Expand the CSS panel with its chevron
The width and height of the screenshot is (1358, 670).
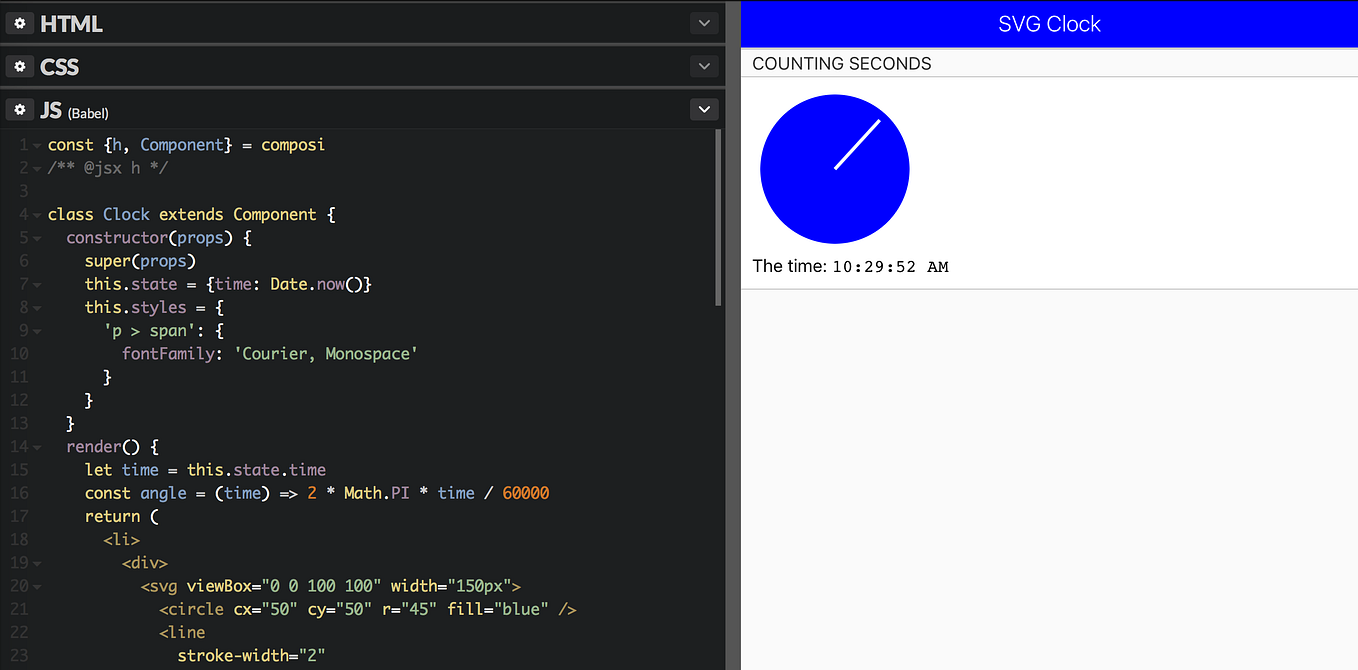pyautogui.click(x=704, y=66)
